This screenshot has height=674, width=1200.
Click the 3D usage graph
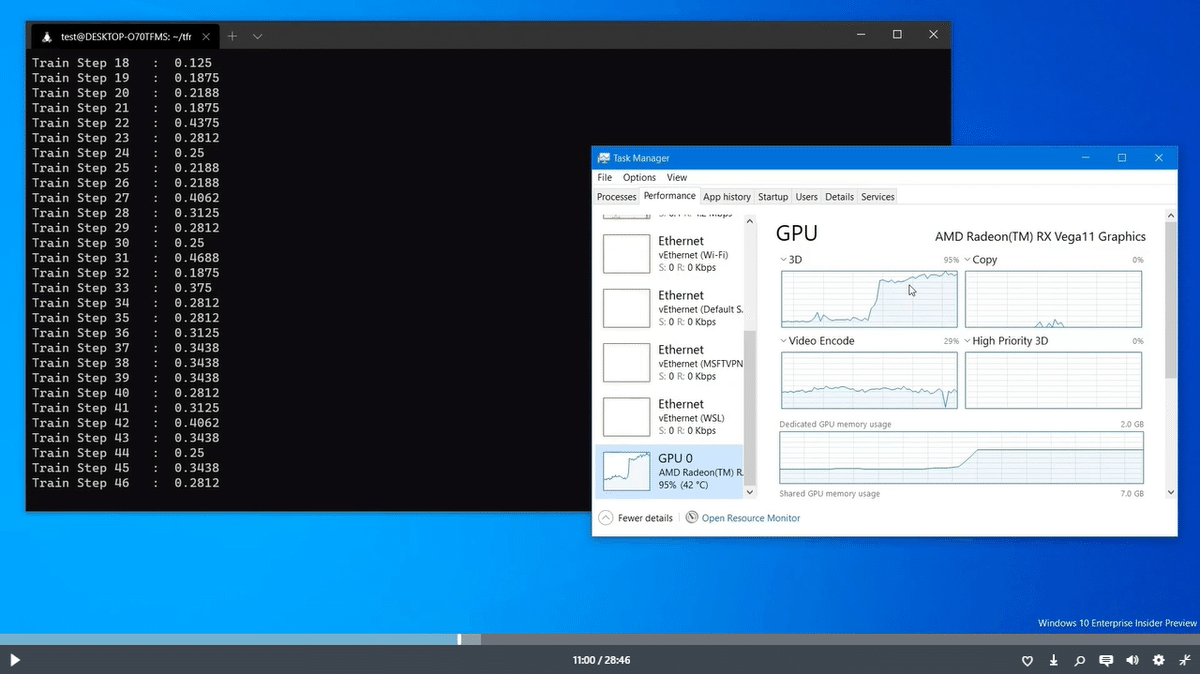click(869, 299)
